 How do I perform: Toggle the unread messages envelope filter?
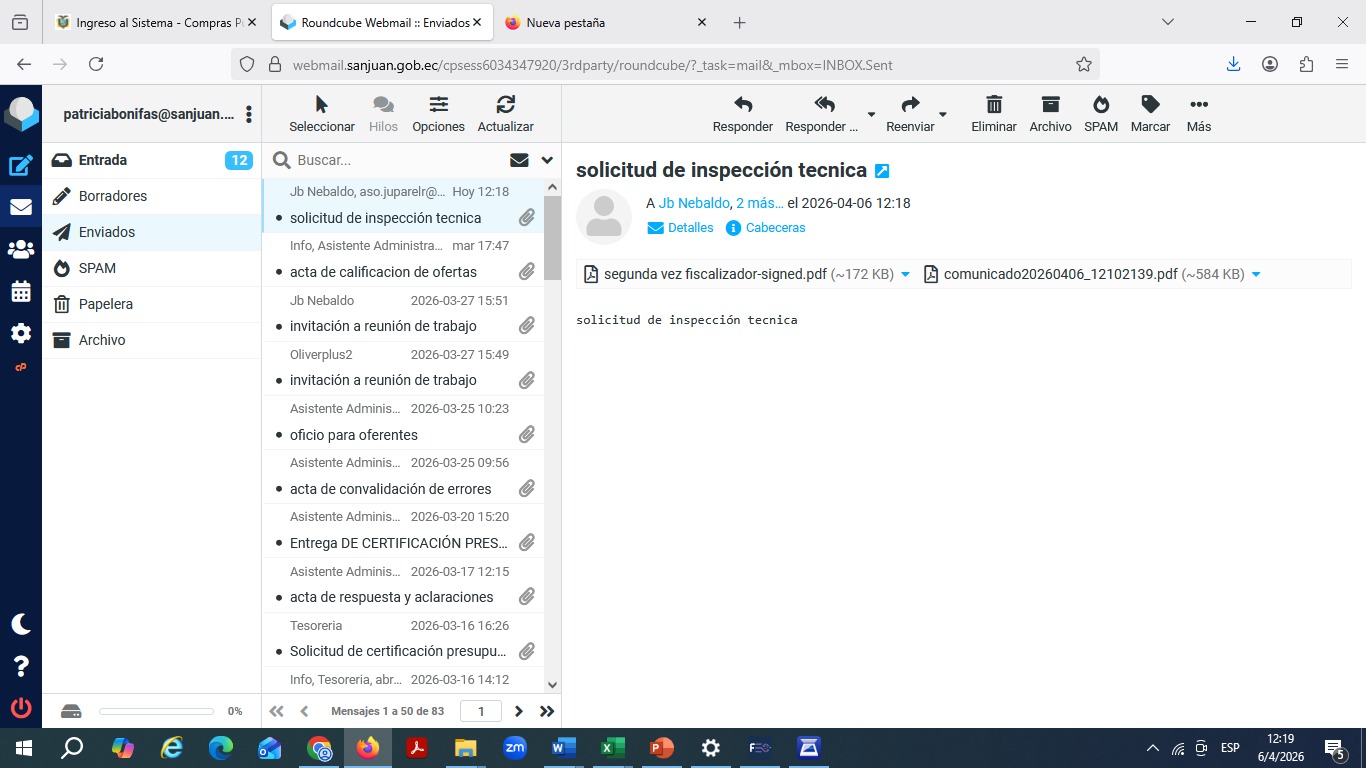(x=519, y=160)
